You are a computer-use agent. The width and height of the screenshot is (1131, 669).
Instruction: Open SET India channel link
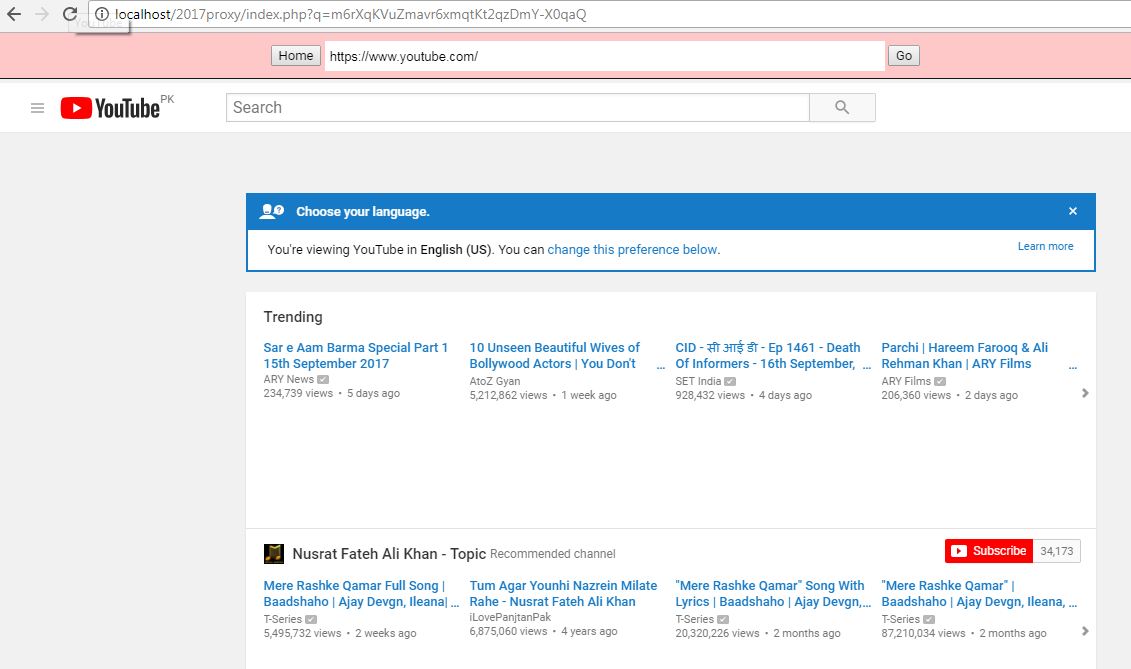[x=697, y=382]
